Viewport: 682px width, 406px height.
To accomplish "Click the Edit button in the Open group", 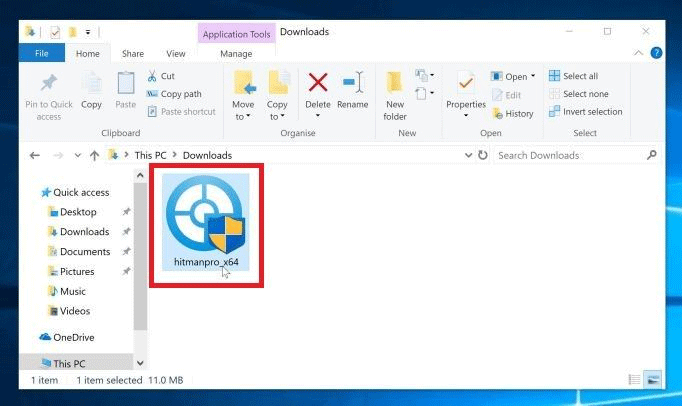I will pos(507,95).
